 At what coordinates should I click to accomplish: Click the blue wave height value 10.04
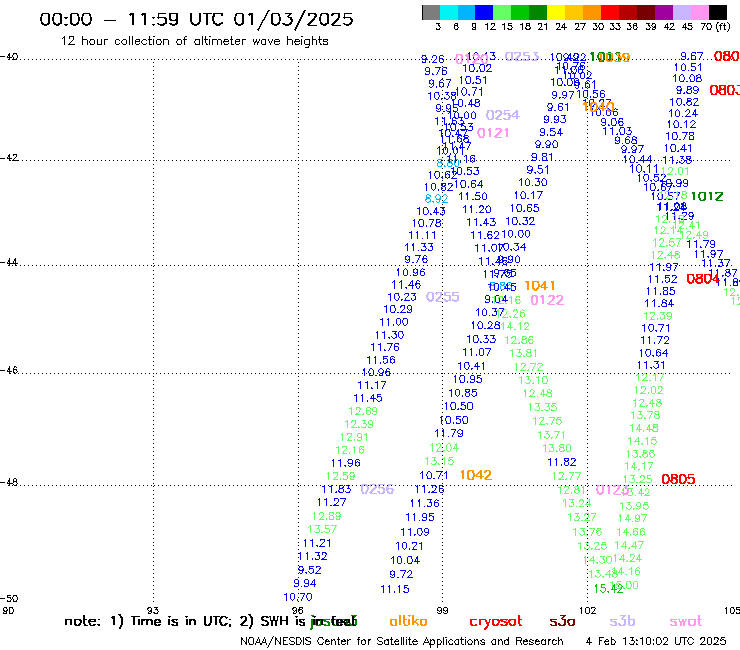click(405, 560)
